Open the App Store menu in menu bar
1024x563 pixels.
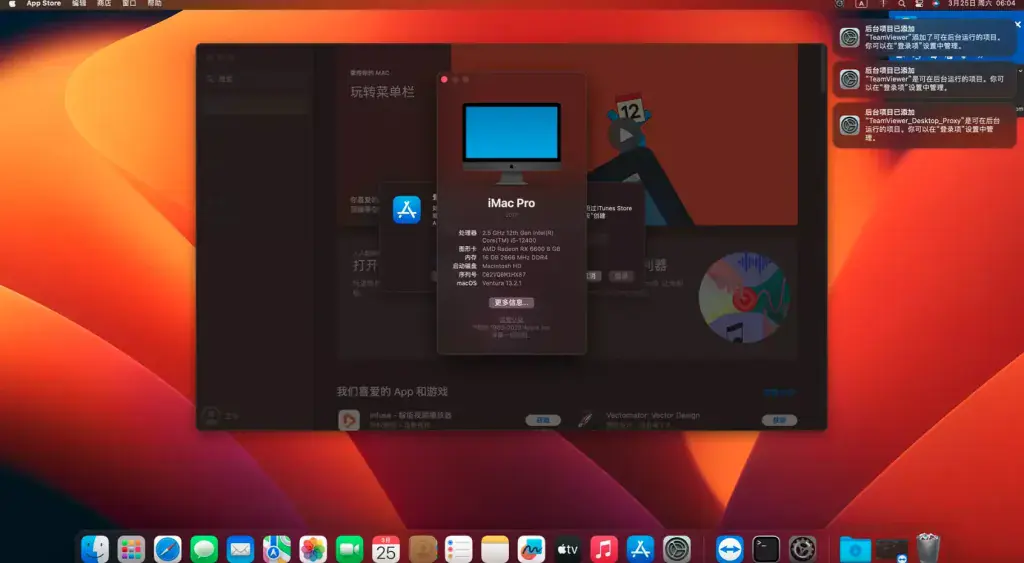click(44, 3)
